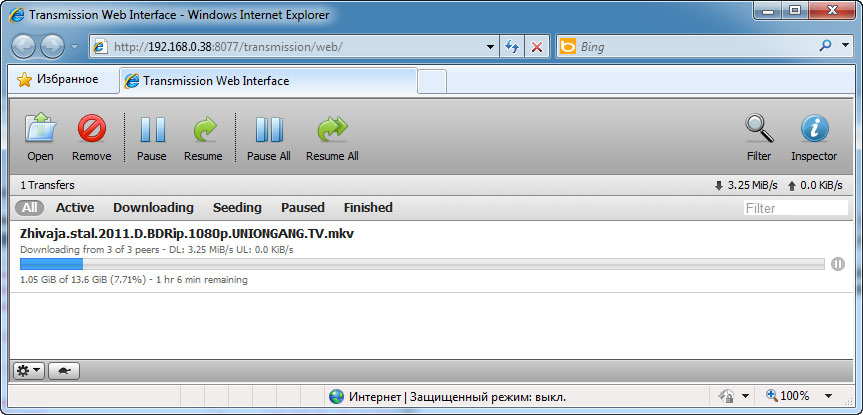Switch to the Seeding filter tab

(x=237, y=208)
